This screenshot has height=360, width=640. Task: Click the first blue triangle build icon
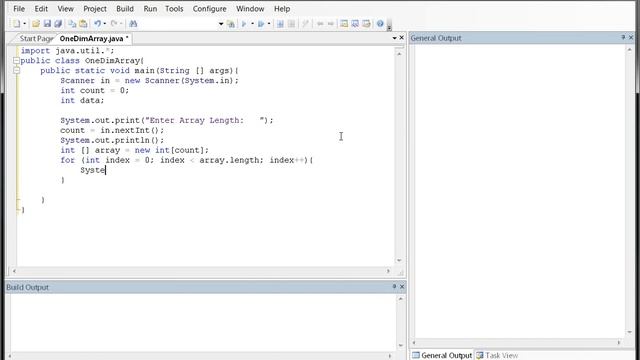[244, 24]
